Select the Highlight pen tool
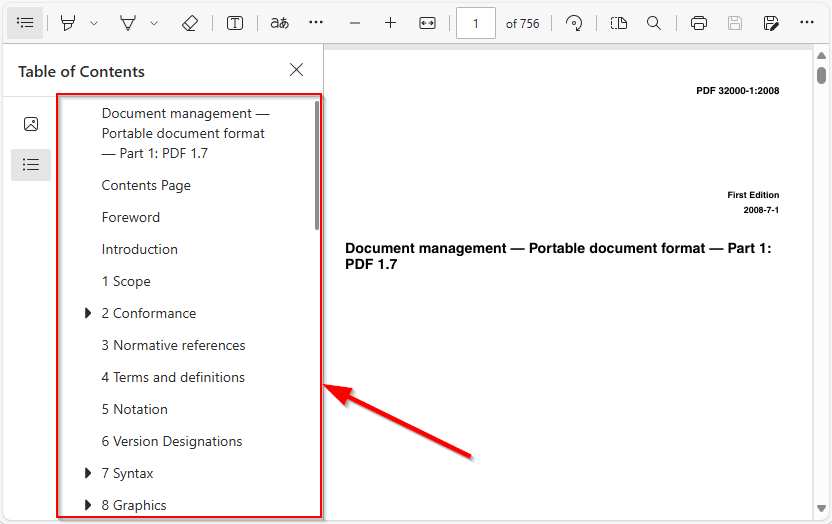Screen dimensions: 832x524 (68, 23)
